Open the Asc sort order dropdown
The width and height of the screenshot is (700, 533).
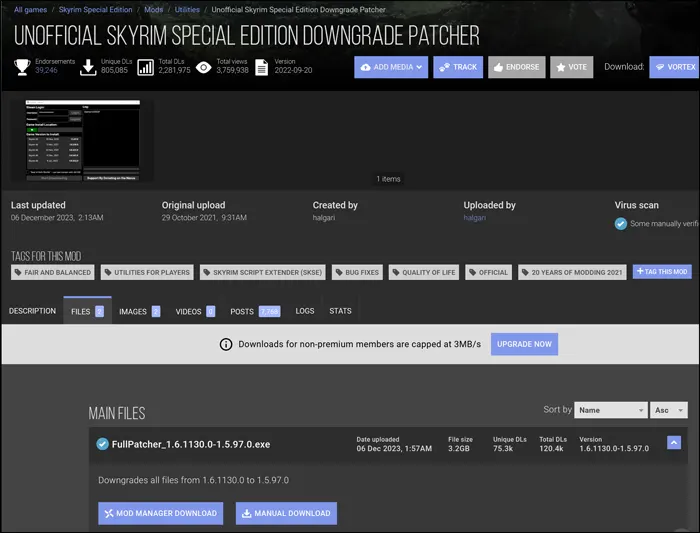[669, 410]
